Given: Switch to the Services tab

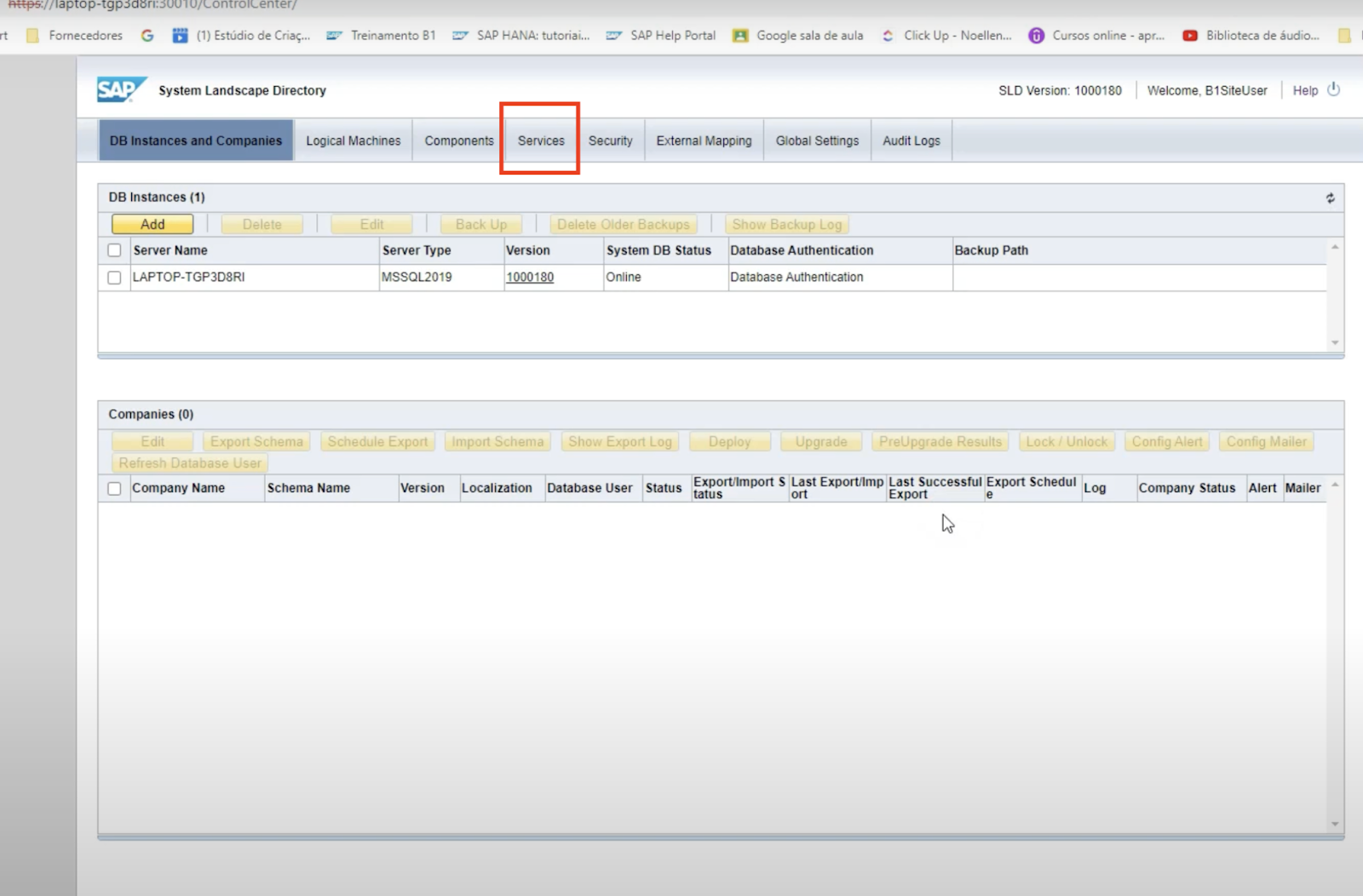Looking at the screenshot, I should click(541, 141).
